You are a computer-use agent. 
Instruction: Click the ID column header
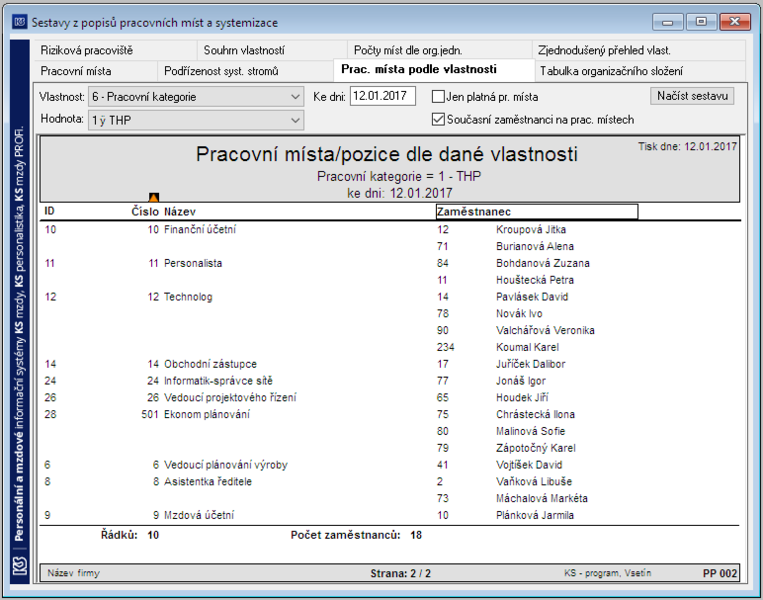[x=50, y=211]
